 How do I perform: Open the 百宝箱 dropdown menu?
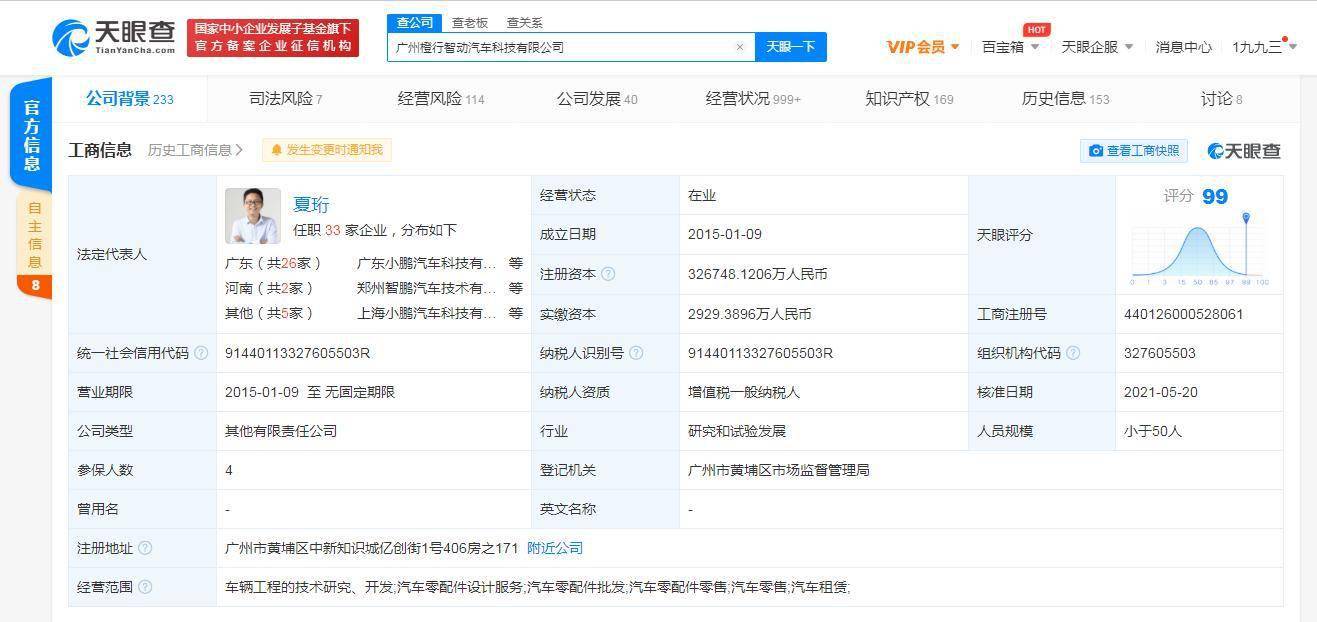(1010, 47)
